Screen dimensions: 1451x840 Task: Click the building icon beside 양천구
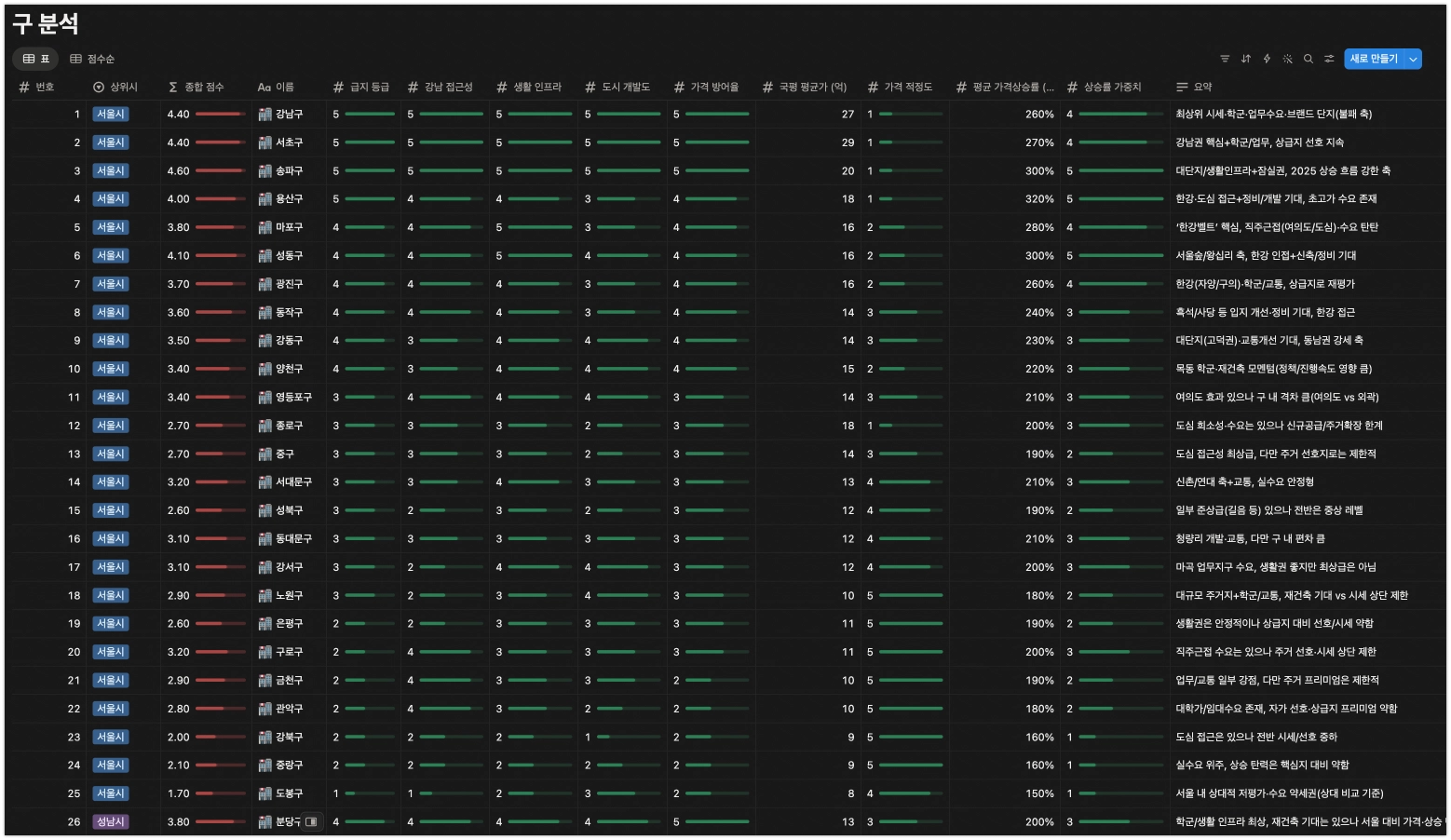tap(264, 369)
